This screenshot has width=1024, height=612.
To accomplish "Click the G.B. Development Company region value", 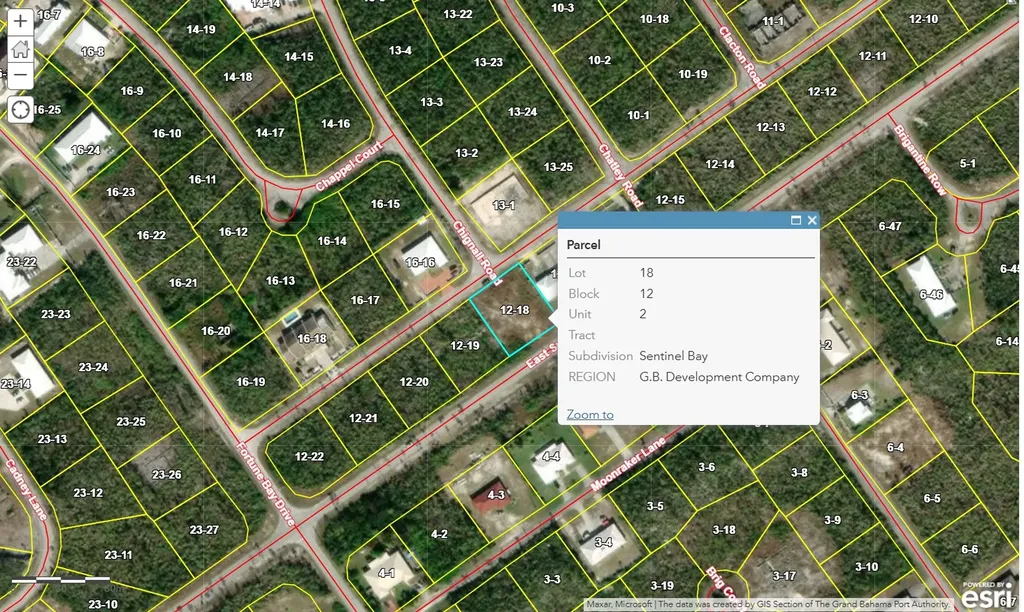I will coord(719,377).
